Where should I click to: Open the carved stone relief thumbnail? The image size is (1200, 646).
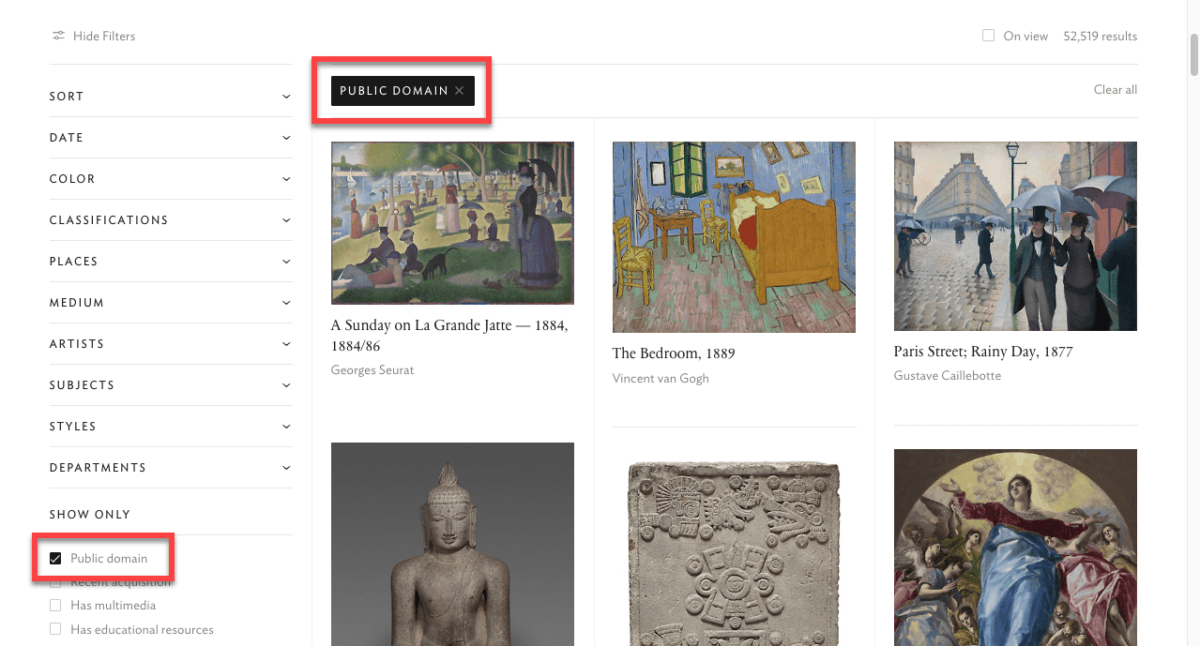[733, 554]
